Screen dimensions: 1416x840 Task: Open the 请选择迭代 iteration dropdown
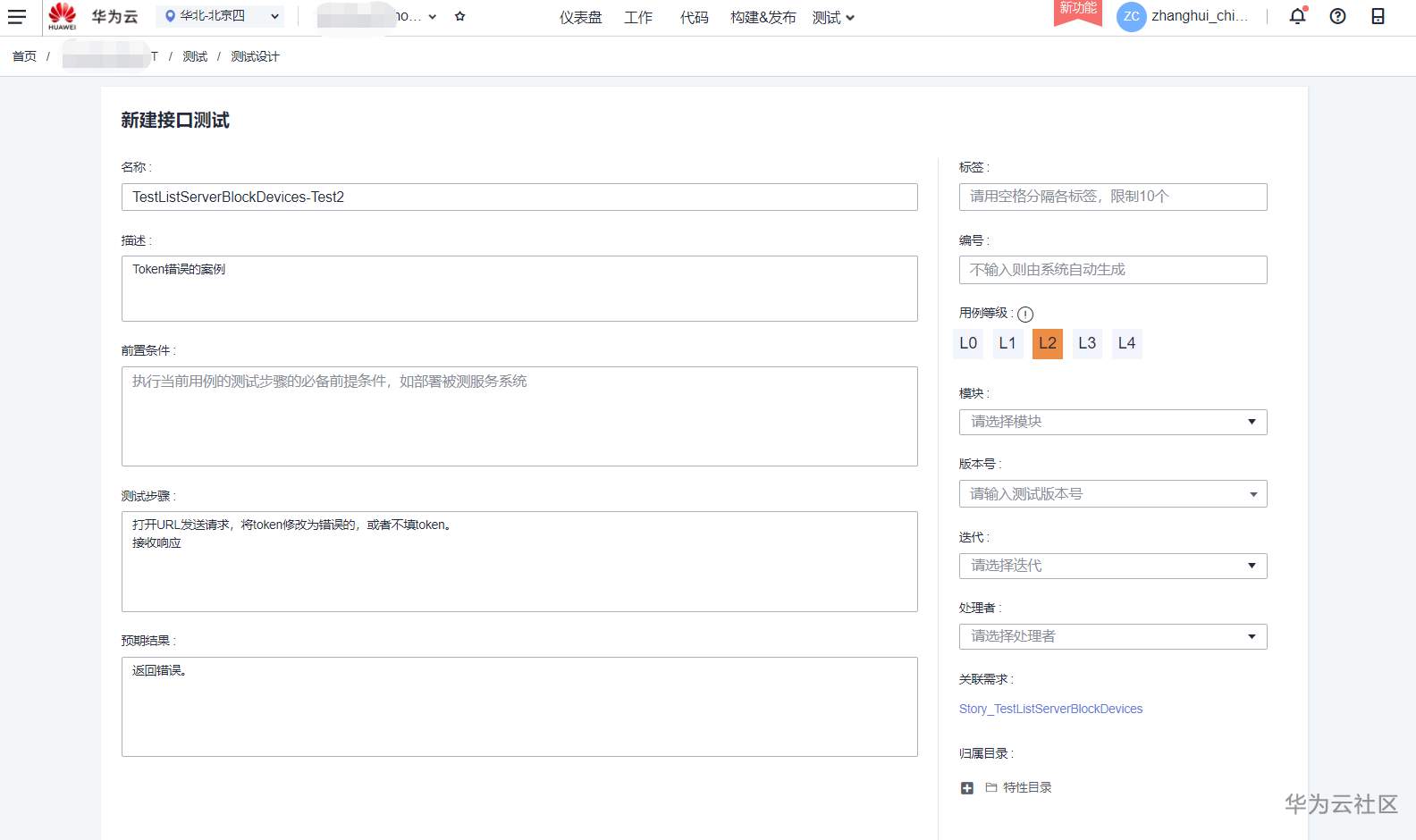click(x=1113, y=566)
